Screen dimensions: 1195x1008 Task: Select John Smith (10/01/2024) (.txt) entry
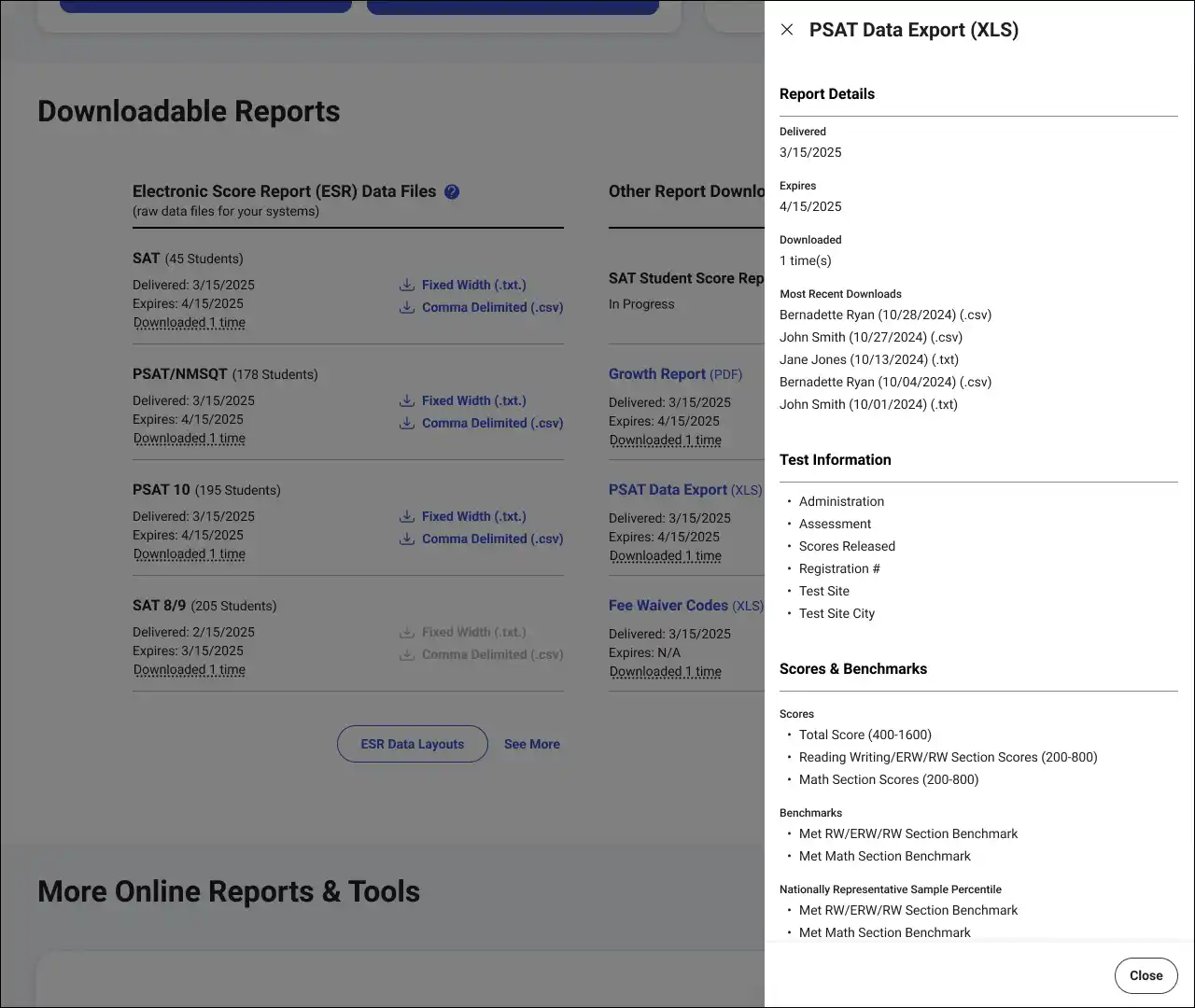coord(868,404)
